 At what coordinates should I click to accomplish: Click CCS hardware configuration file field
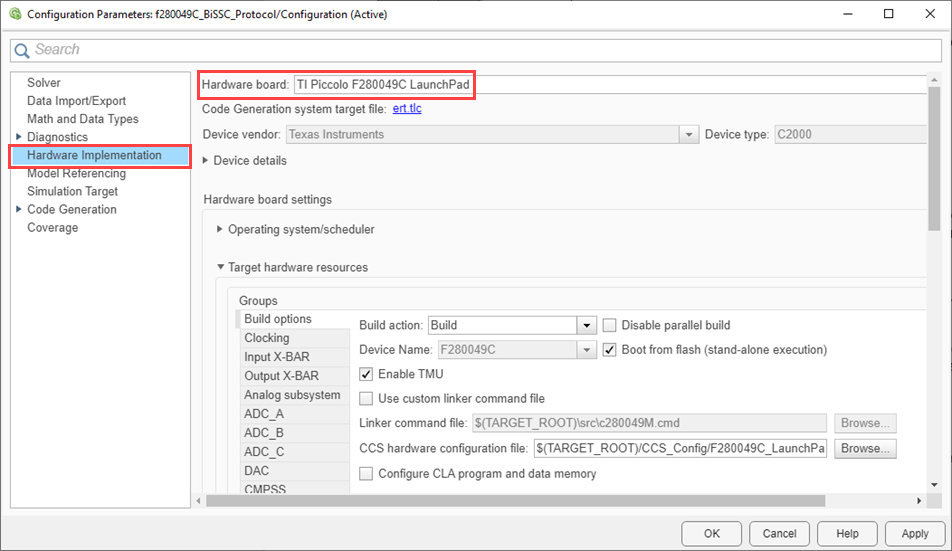[x=680, y=448]
